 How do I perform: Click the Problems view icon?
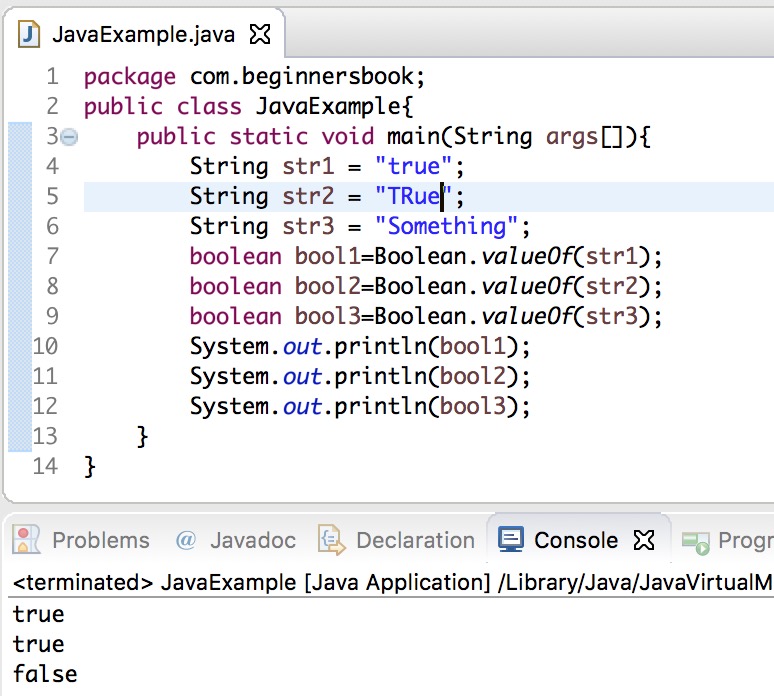[x=26, y=540]
